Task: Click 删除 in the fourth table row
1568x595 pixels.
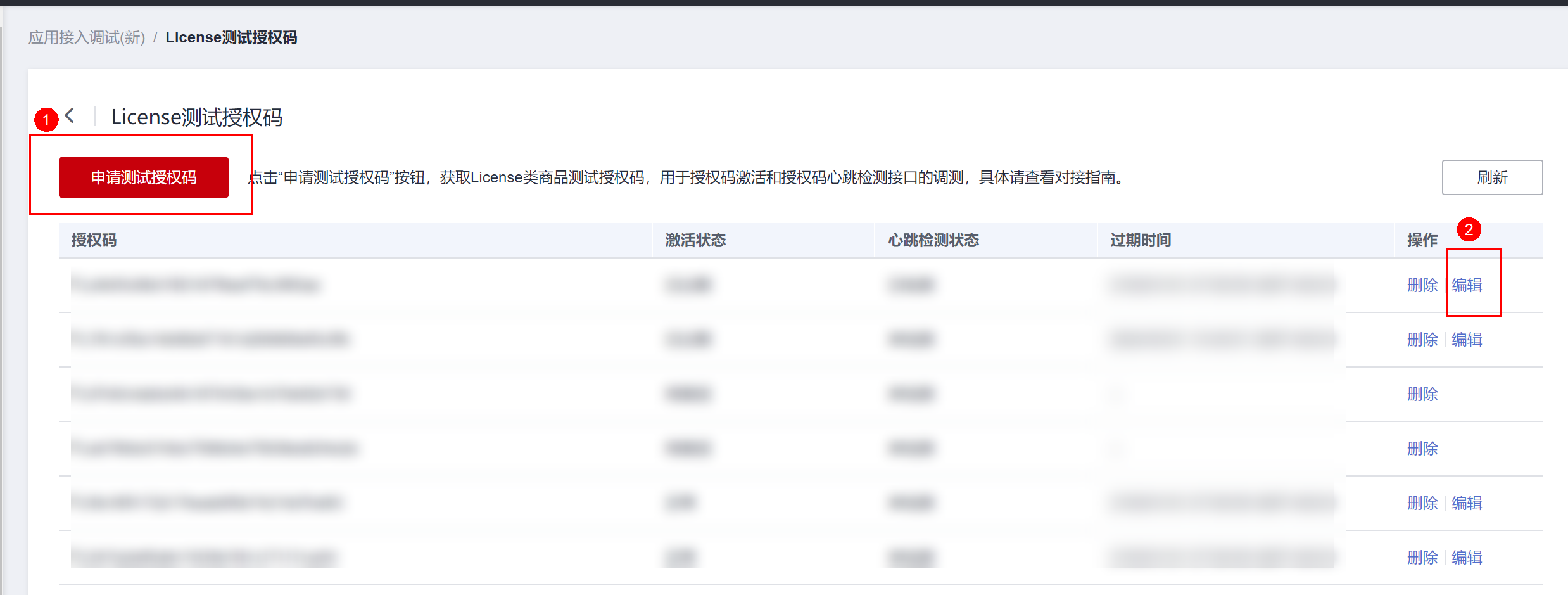Action: [1422, 449]
